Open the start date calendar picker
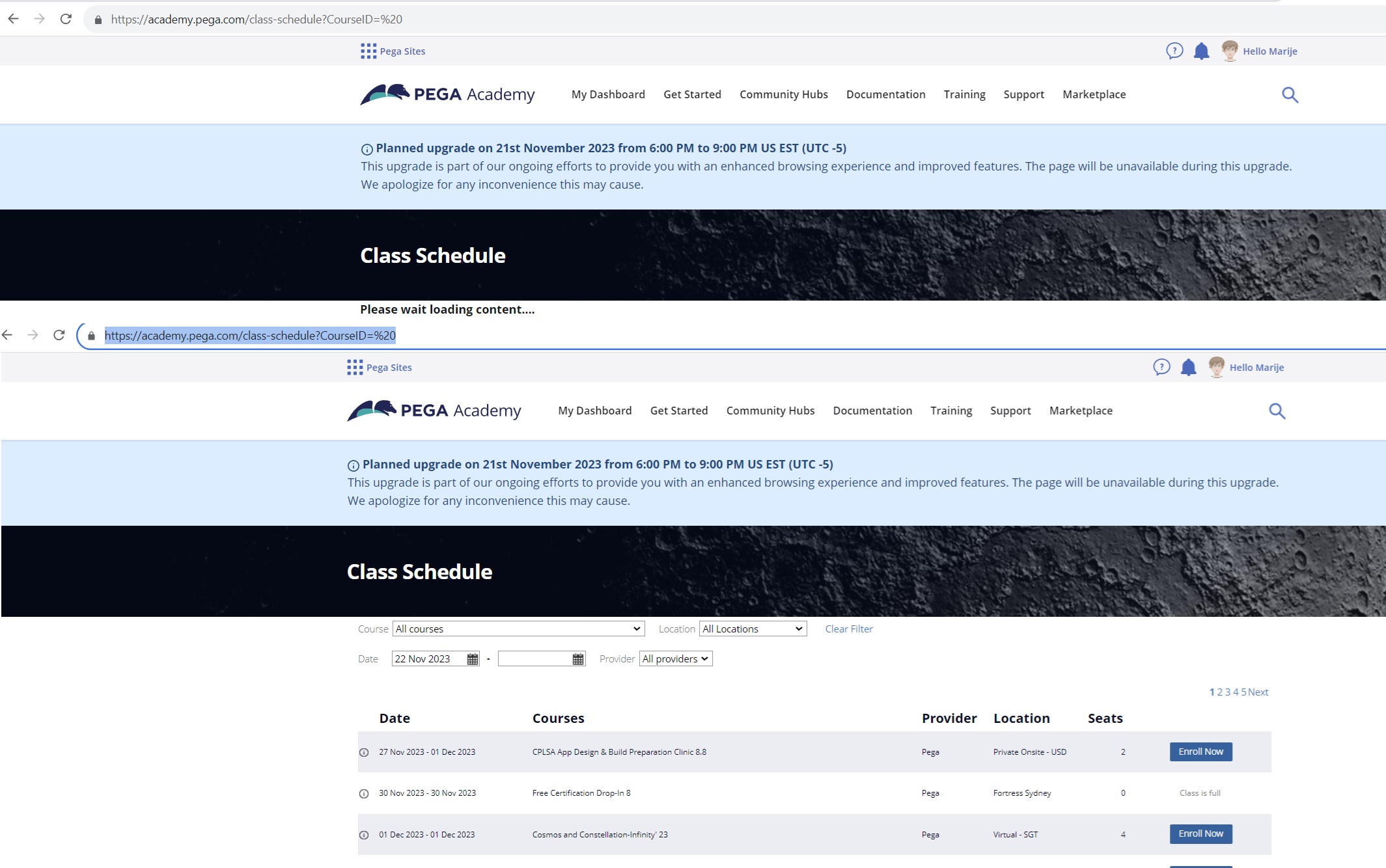The image size is (1386, 868). [x=471, y=658]
